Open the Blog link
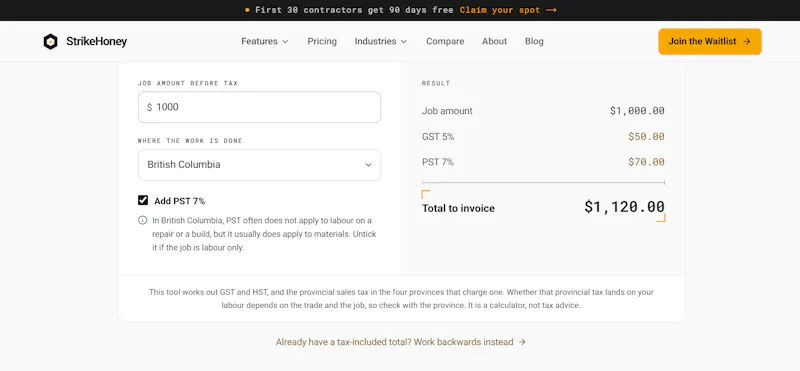The image size is (800, 371). [x=534, y=41]
